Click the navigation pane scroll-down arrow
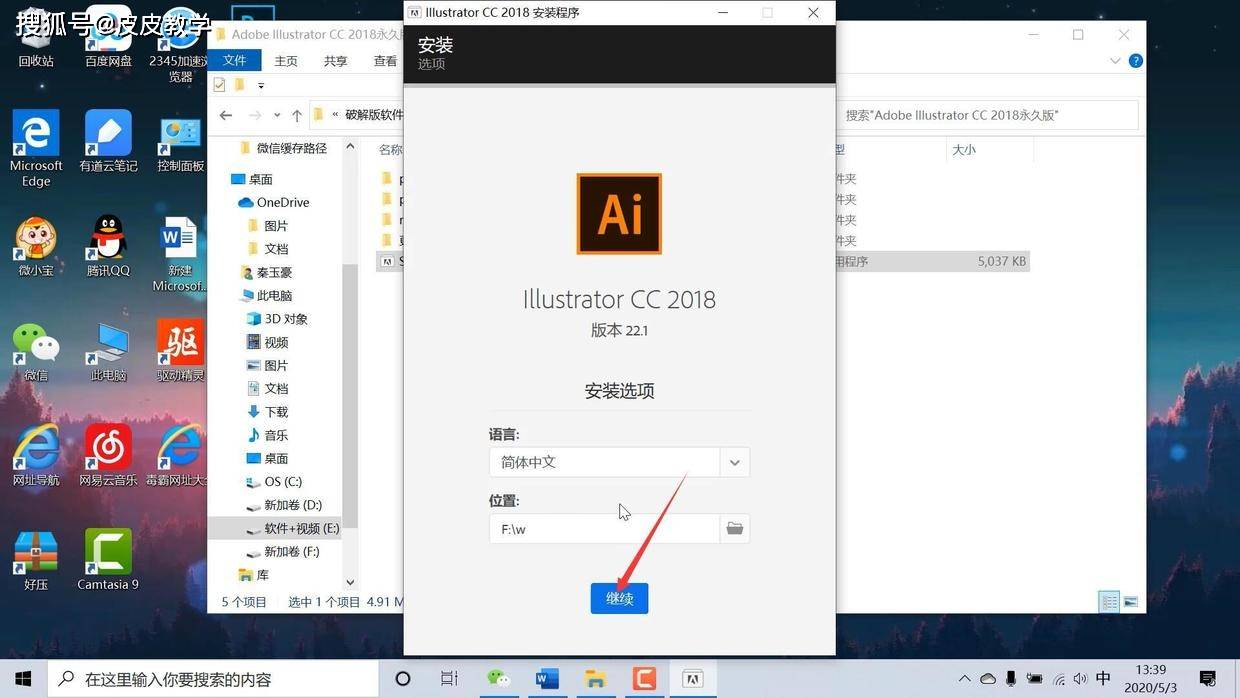 pyautogui.click(x=350, y=582)
